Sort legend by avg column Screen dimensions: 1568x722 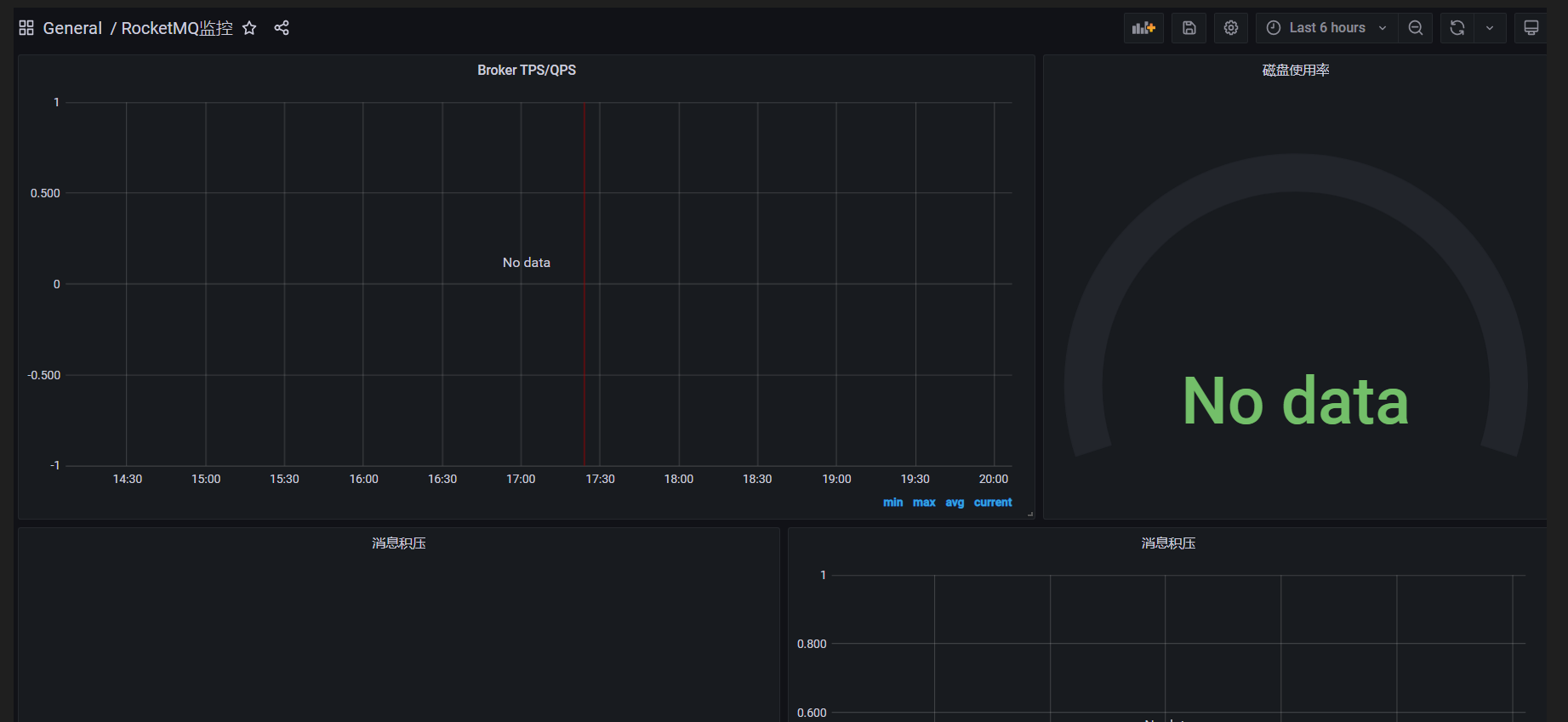tap(955, 503)
